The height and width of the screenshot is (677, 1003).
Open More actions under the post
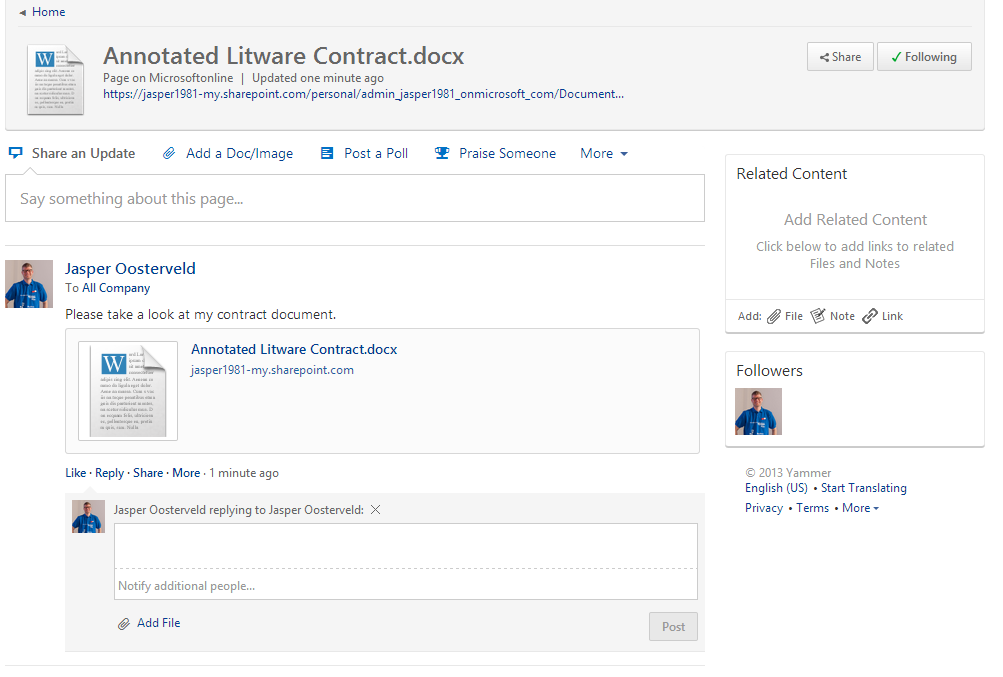(186, 473)
